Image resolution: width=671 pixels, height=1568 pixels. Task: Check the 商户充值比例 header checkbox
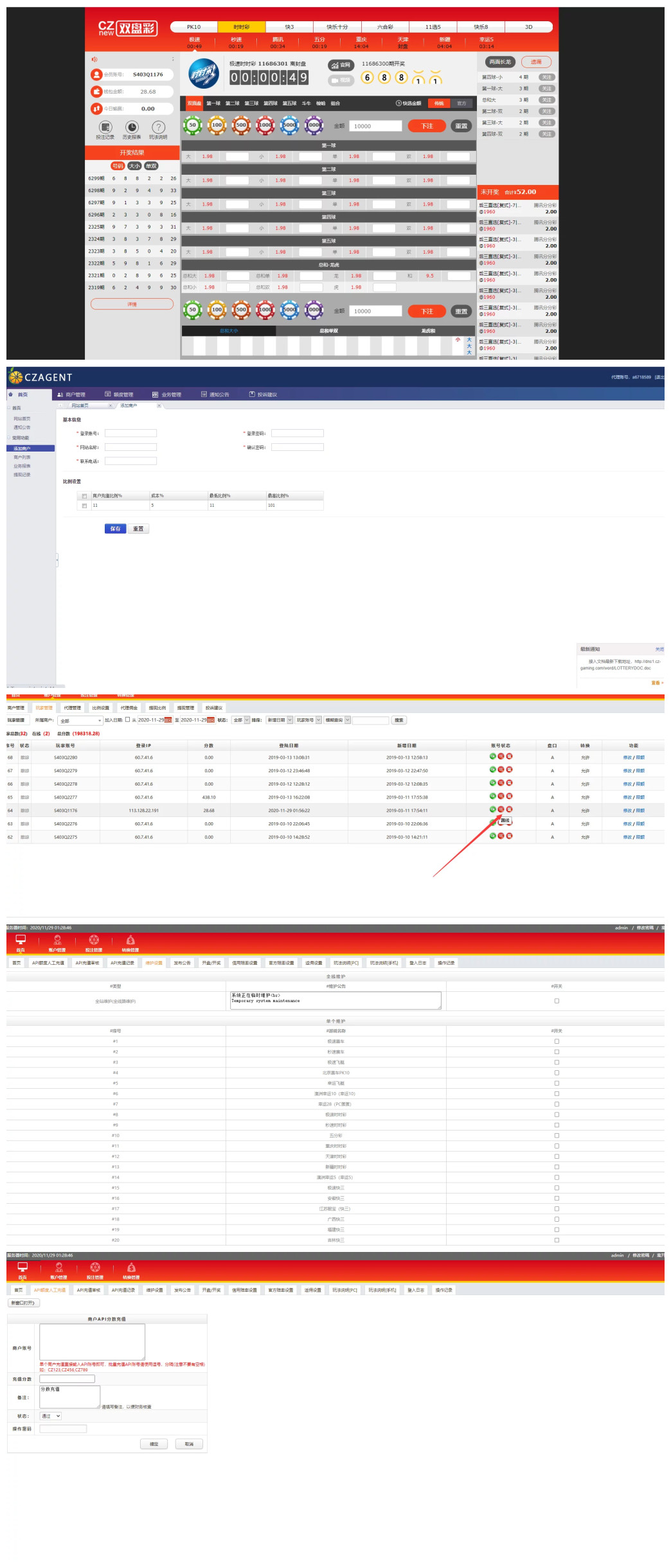84,496
